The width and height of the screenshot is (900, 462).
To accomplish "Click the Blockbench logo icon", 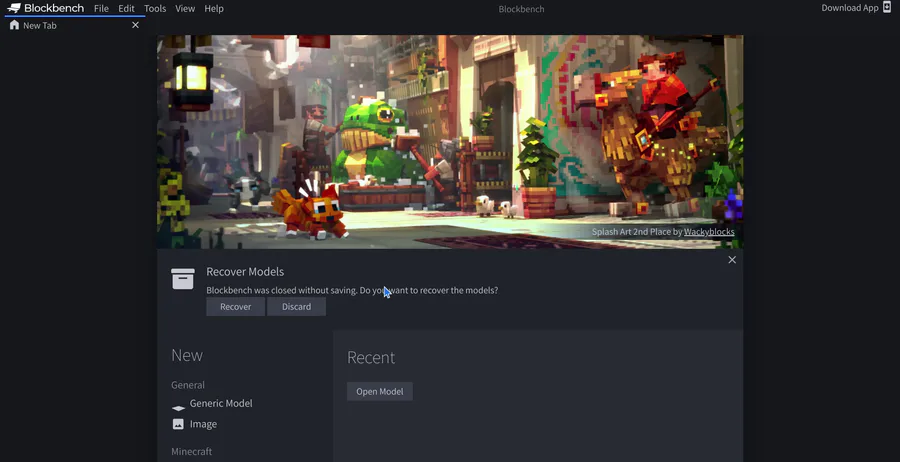I will click(14, 8).
